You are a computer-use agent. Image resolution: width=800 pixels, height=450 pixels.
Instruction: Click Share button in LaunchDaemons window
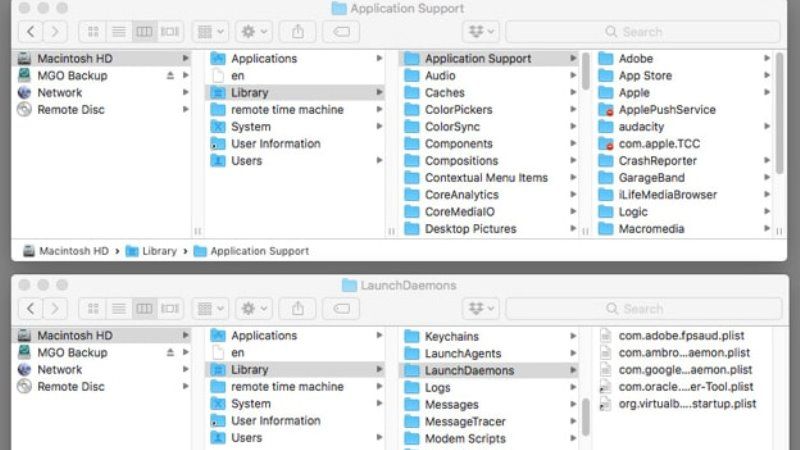(298, 309)
